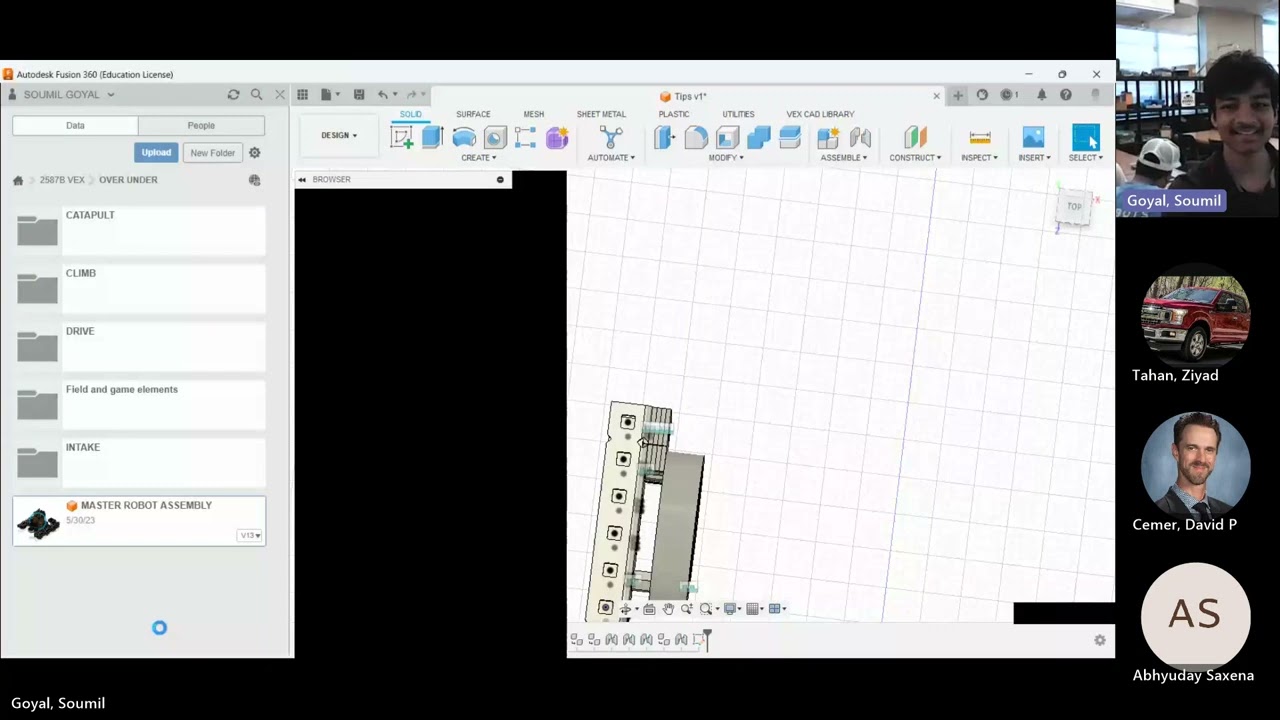Select the Shell tool
Viewport: 1280px width, 720px height.
[x=727, y=138]
